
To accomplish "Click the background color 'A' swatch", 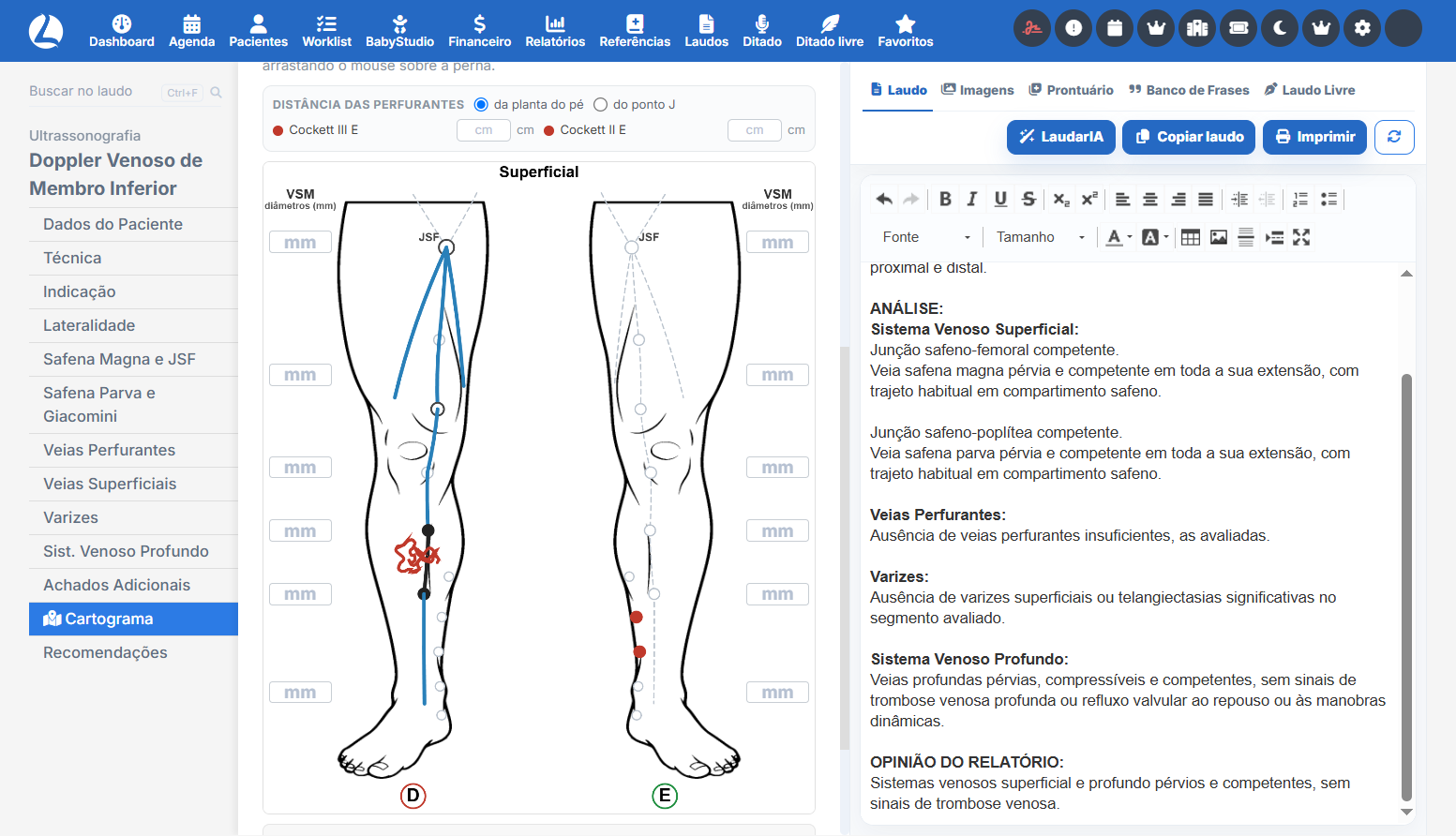I will pos(1150,237).
